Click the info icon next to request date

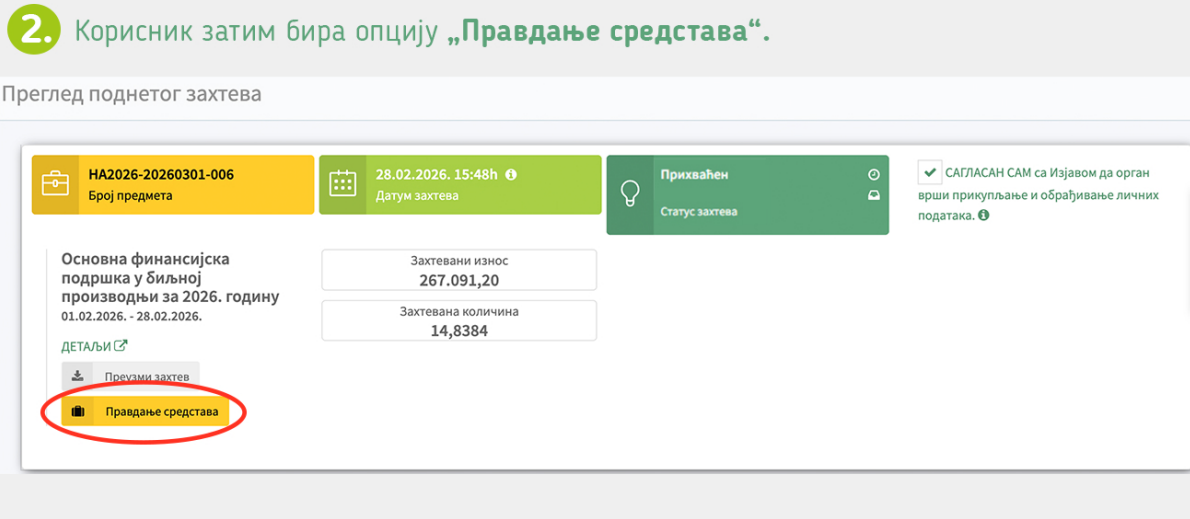coord(511,175)
